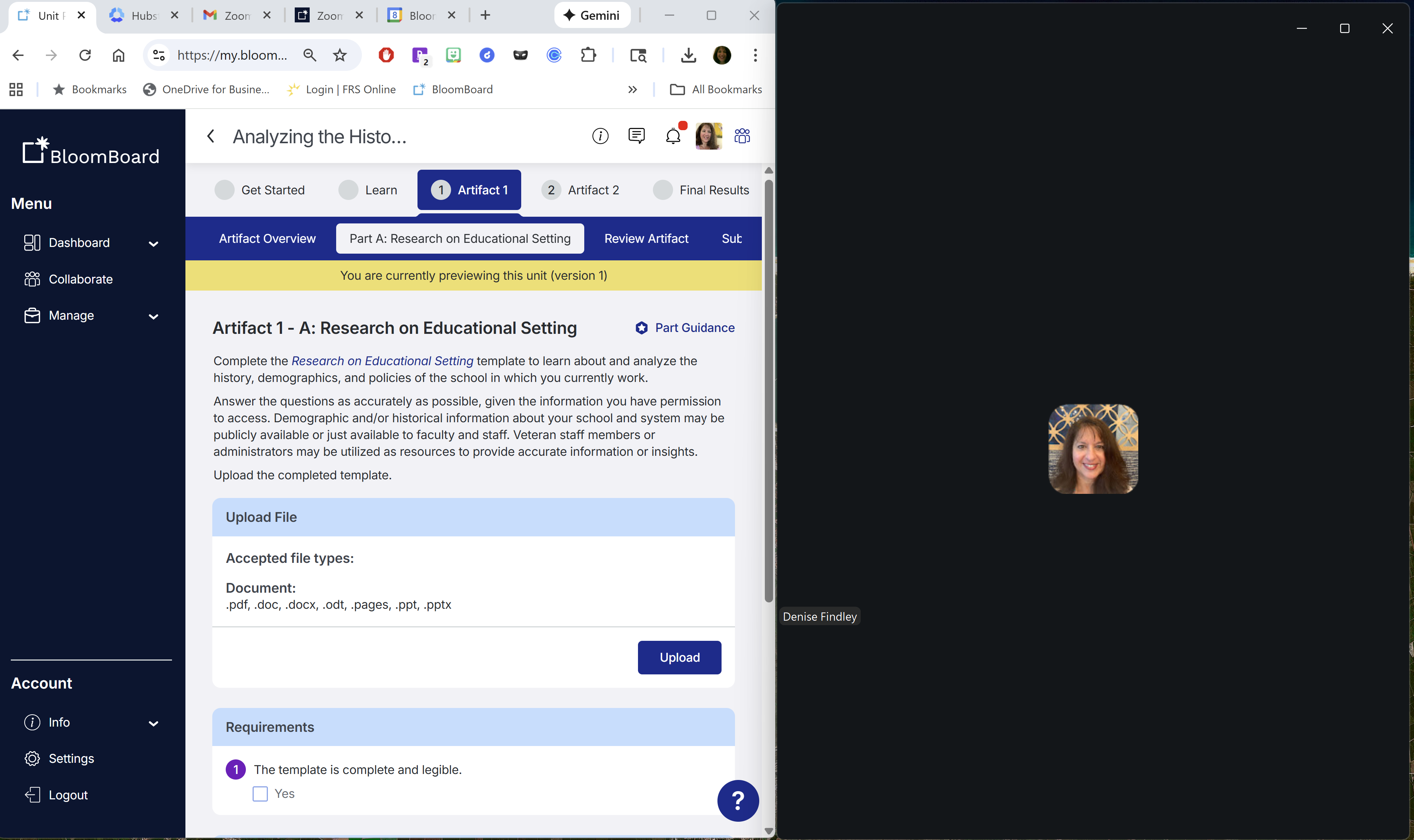Open the messages chat icon
Viewport: 1414px width, 840px height.
click(x=636, y=136)
